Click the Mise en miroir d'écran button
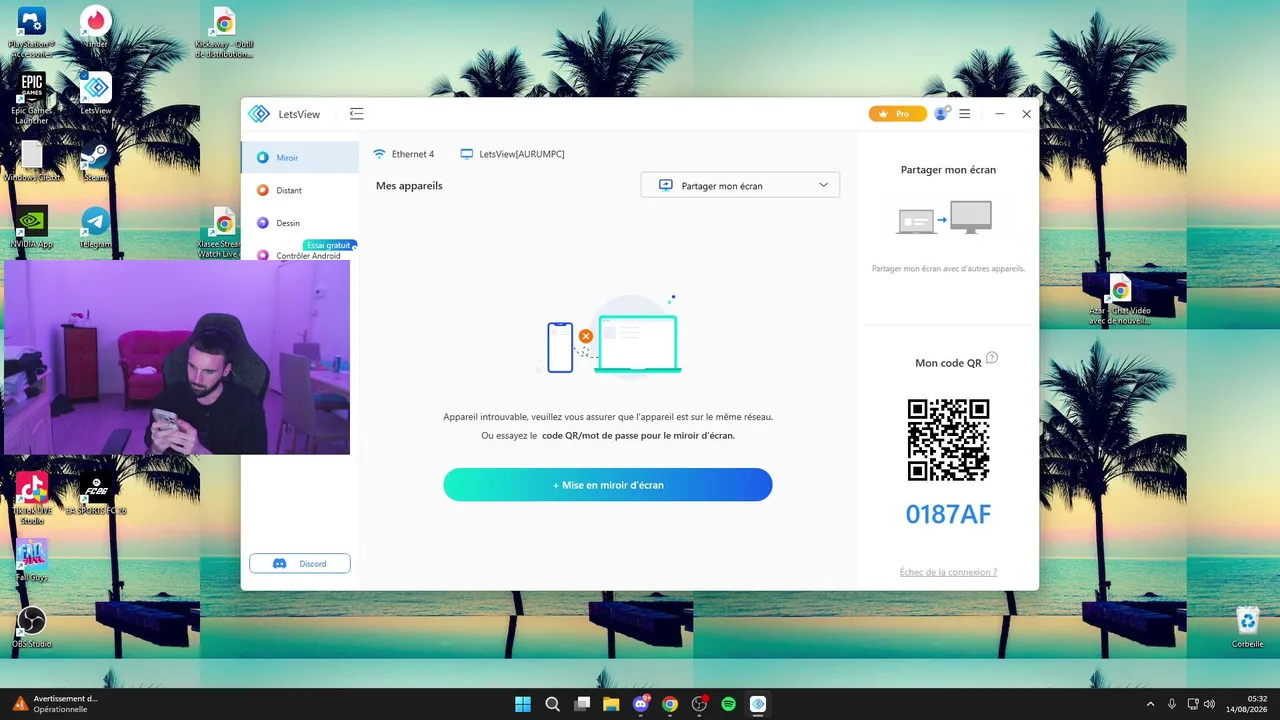The height and width of the screenshot is (720, 1280). pyautogui.click(x=608, y=485)
